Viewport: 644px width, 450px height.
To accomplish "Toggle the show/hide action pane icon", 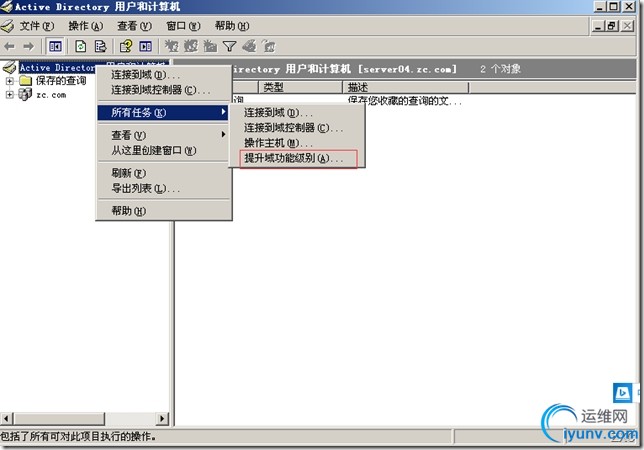I will tap(145, 46).
